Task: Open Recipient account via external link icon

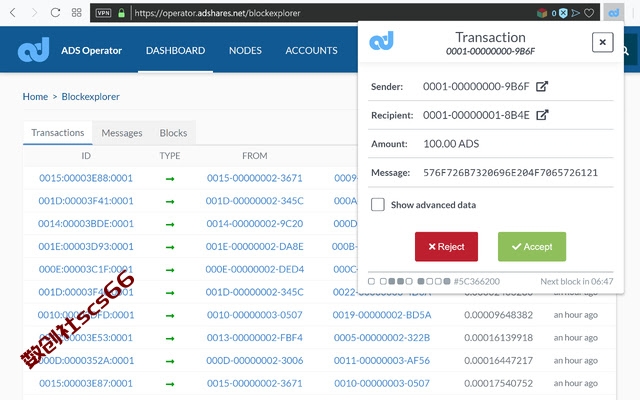Action: [x=542, y=115]
